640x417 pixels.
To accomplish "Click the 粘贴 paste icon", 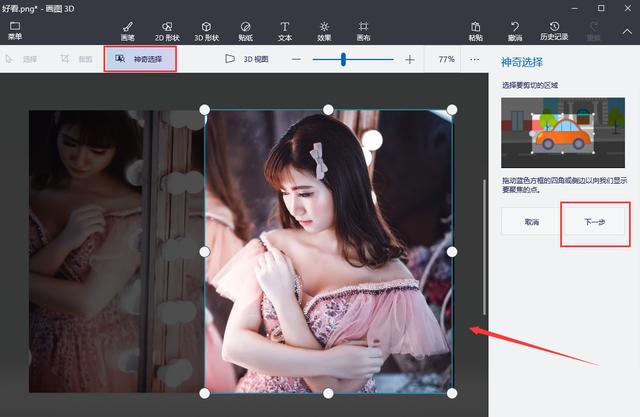I will (475, 30).
